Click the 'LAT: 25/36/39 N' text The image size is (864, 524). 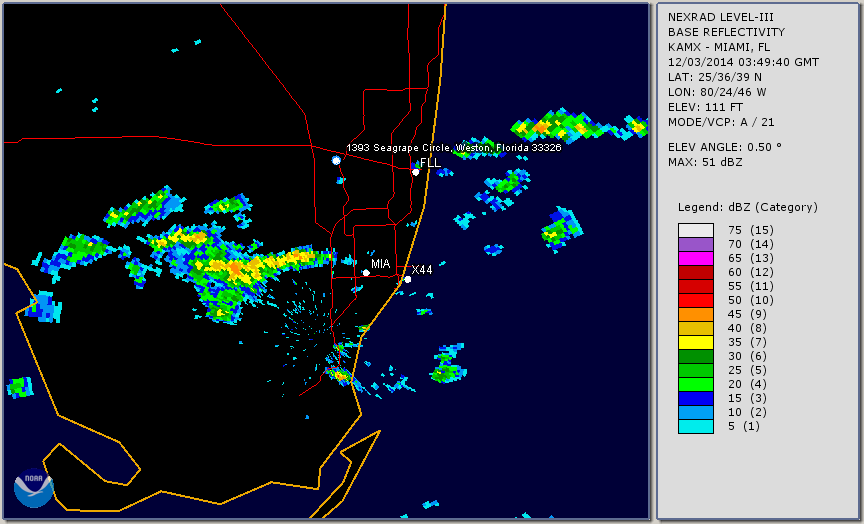coord(715,77)
